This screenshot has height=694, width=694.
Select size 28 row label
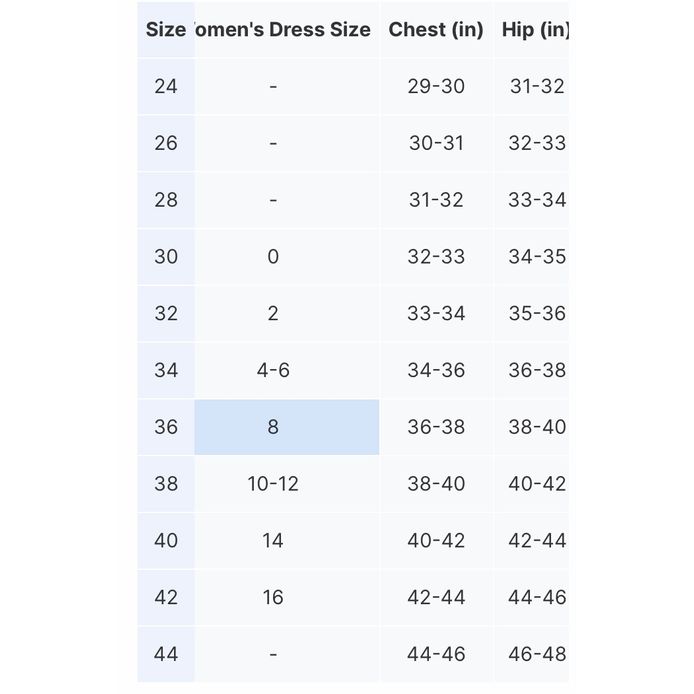166,200
